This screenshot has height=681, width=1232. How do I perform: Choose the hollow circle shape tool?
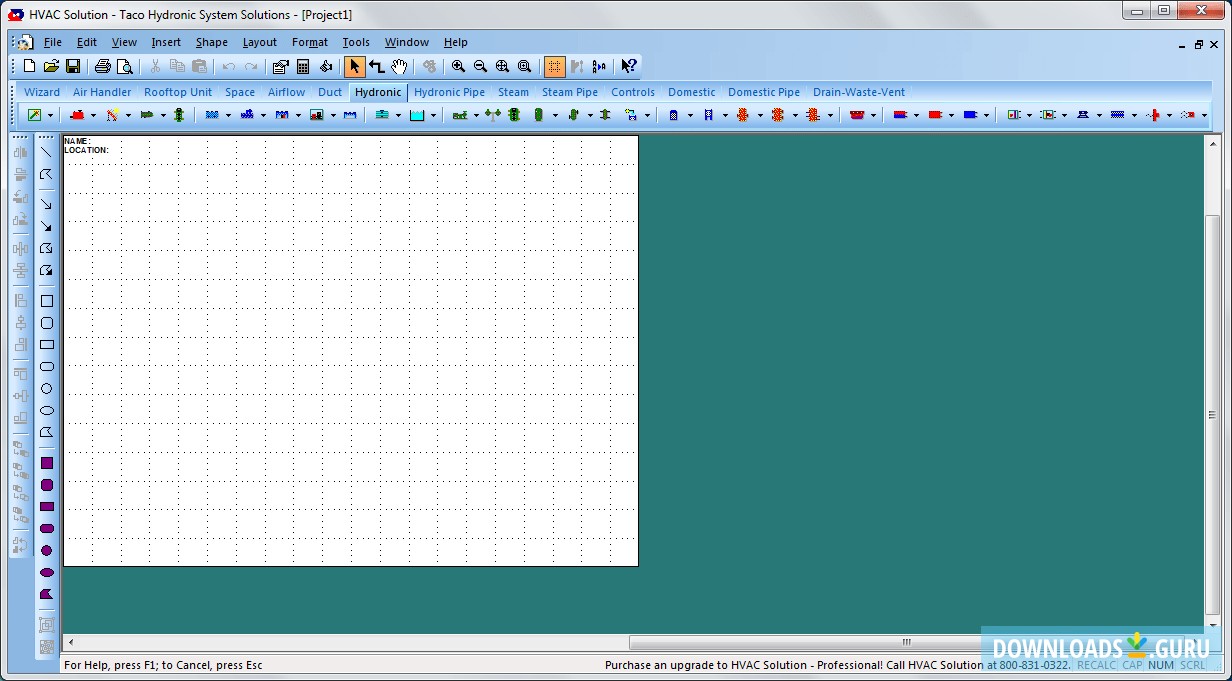46,389
